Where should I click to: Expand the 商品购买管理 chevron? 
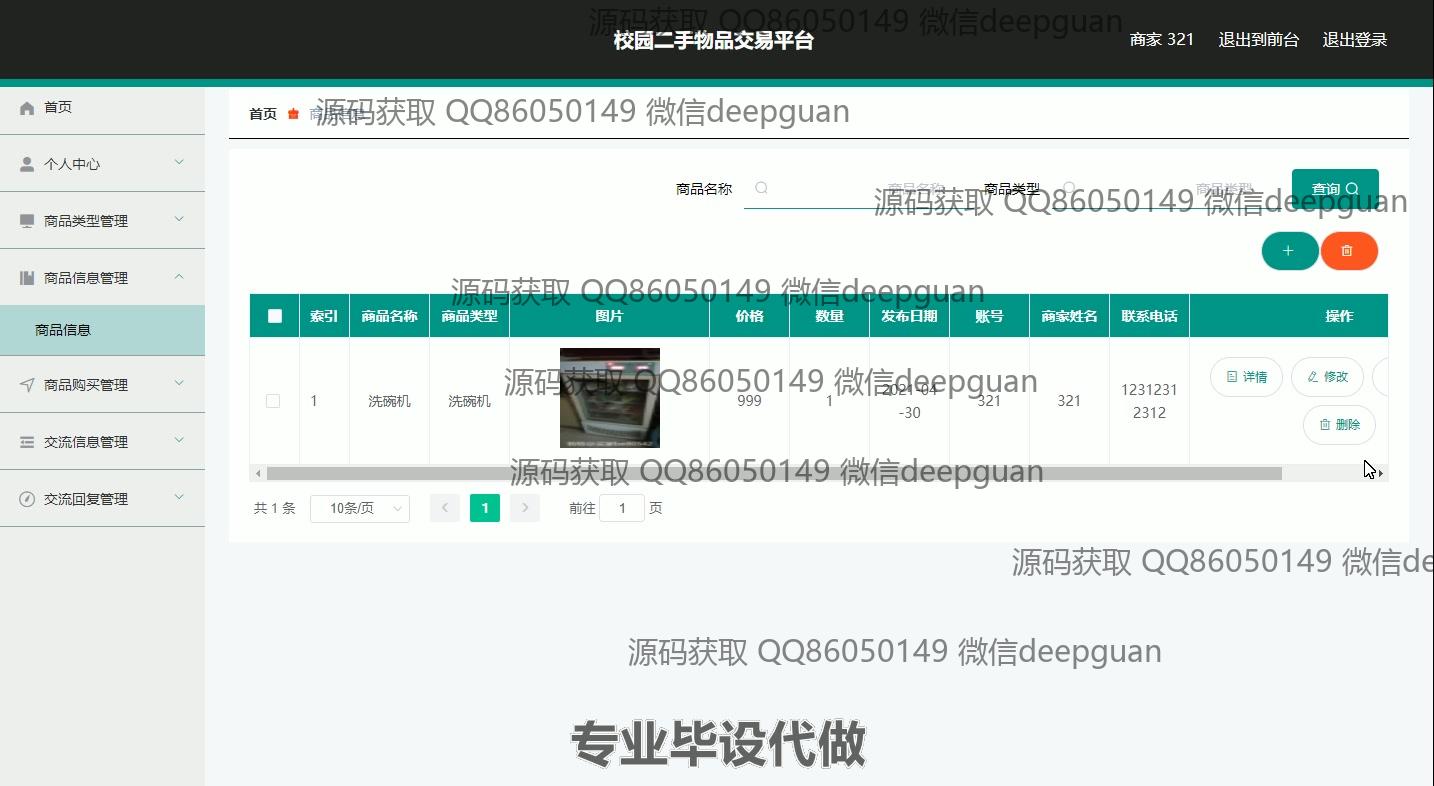179,384
